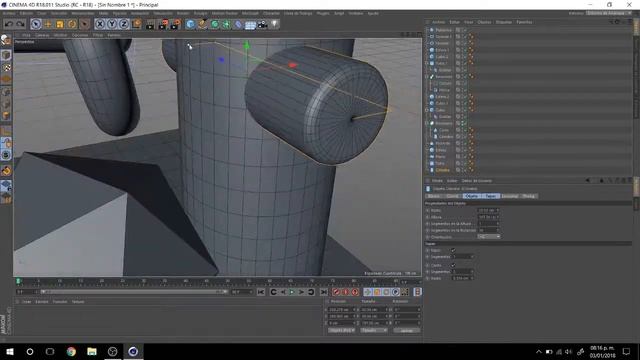
Task: Switch to Texture mode in left palette
Action: (x=6, y=67)
